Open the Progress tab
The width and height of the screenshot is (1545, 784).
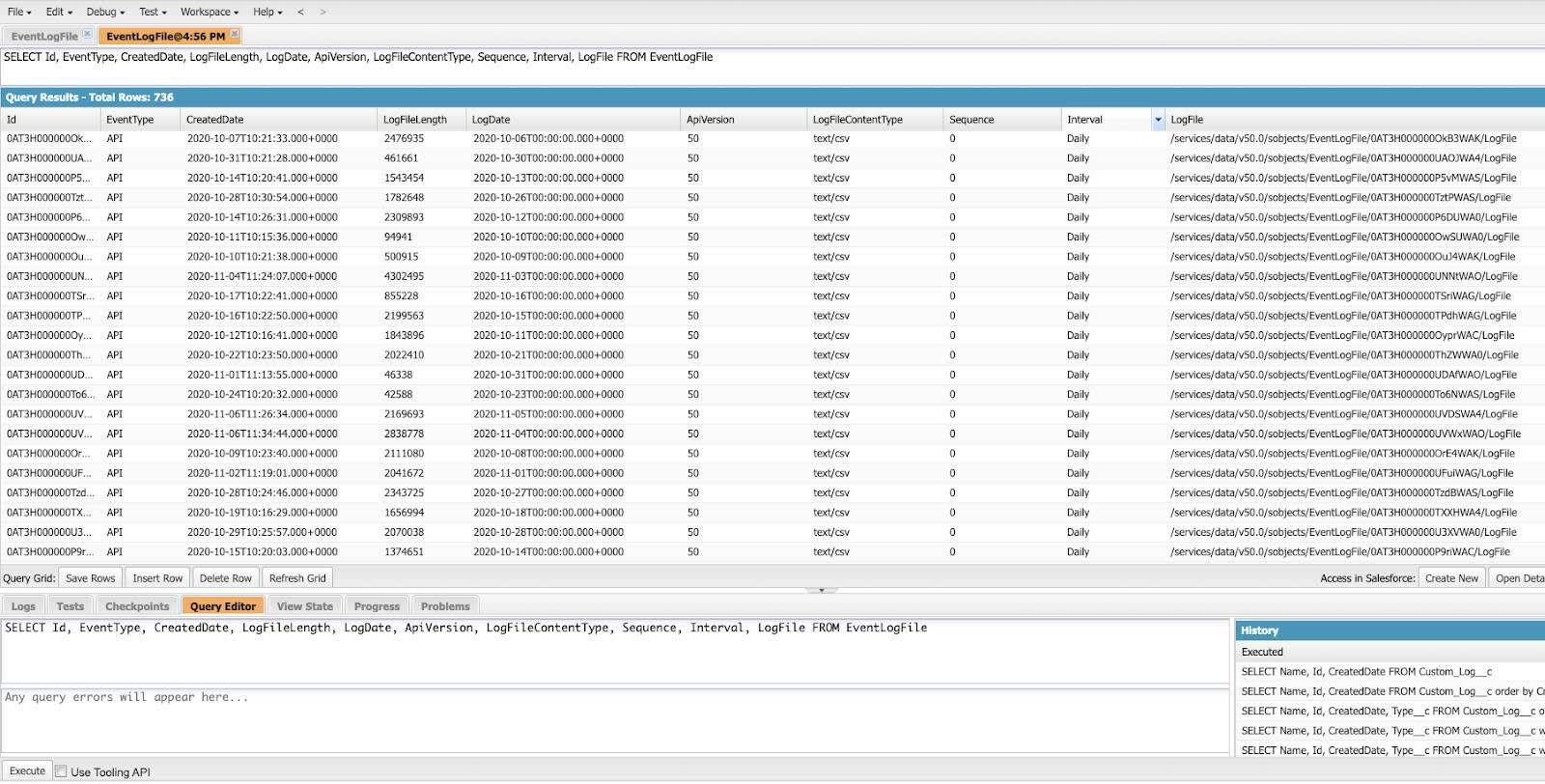(x=377, y=606)
